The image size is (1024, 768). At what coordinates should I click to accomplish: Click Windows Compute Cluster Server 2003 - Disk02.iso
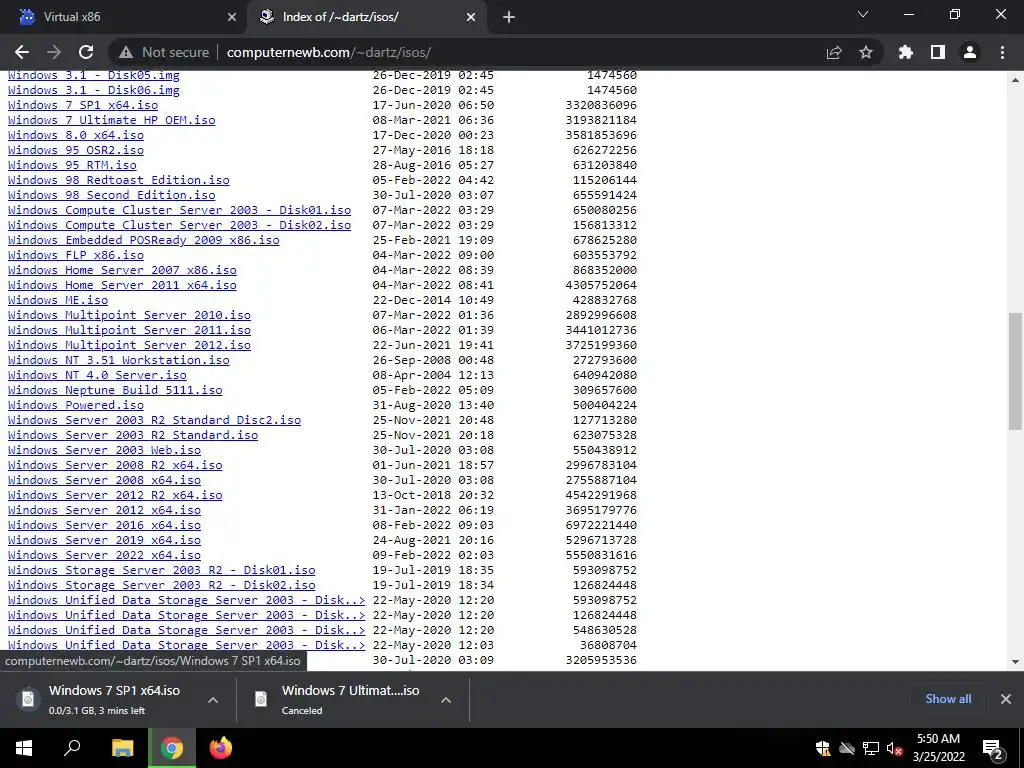click(x=180, y=225)
